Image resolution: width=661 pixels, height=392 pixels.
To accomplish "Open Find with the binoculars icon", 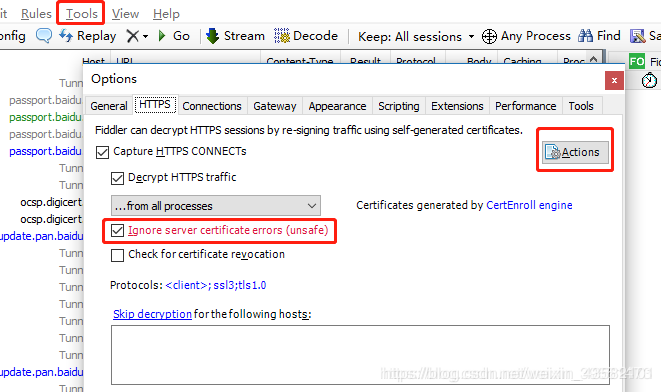I will point(585,36).
